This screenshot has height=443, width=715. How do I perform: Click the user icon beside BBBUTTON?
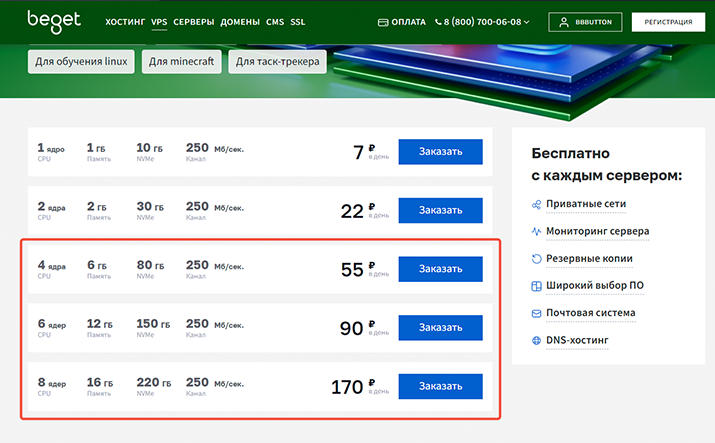(x=565, y=21)
